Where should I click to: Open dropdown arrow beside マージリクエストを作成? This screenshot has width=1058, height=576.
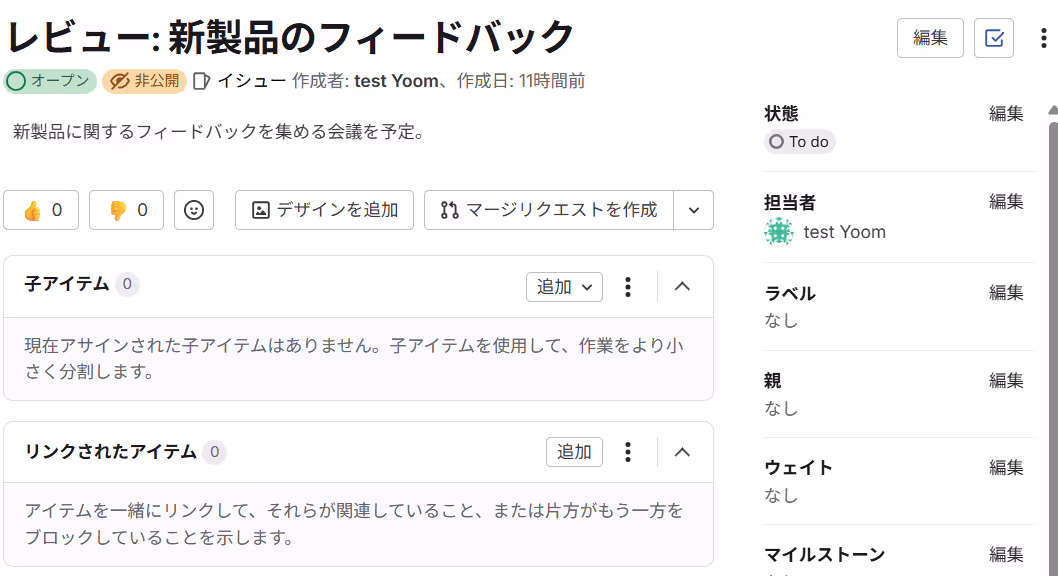694,210
